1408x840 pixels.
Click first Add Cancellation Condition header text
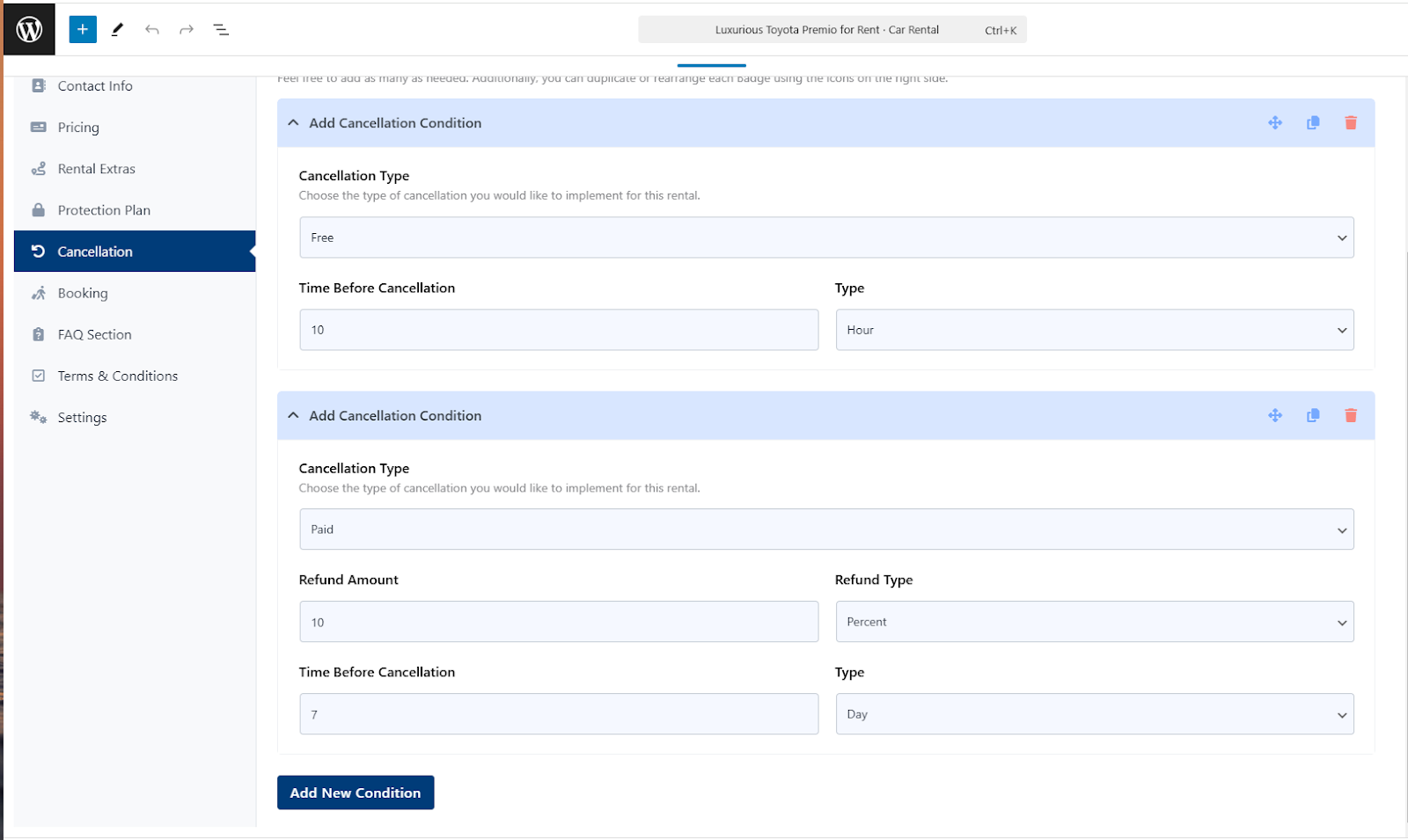pos(395,123)
